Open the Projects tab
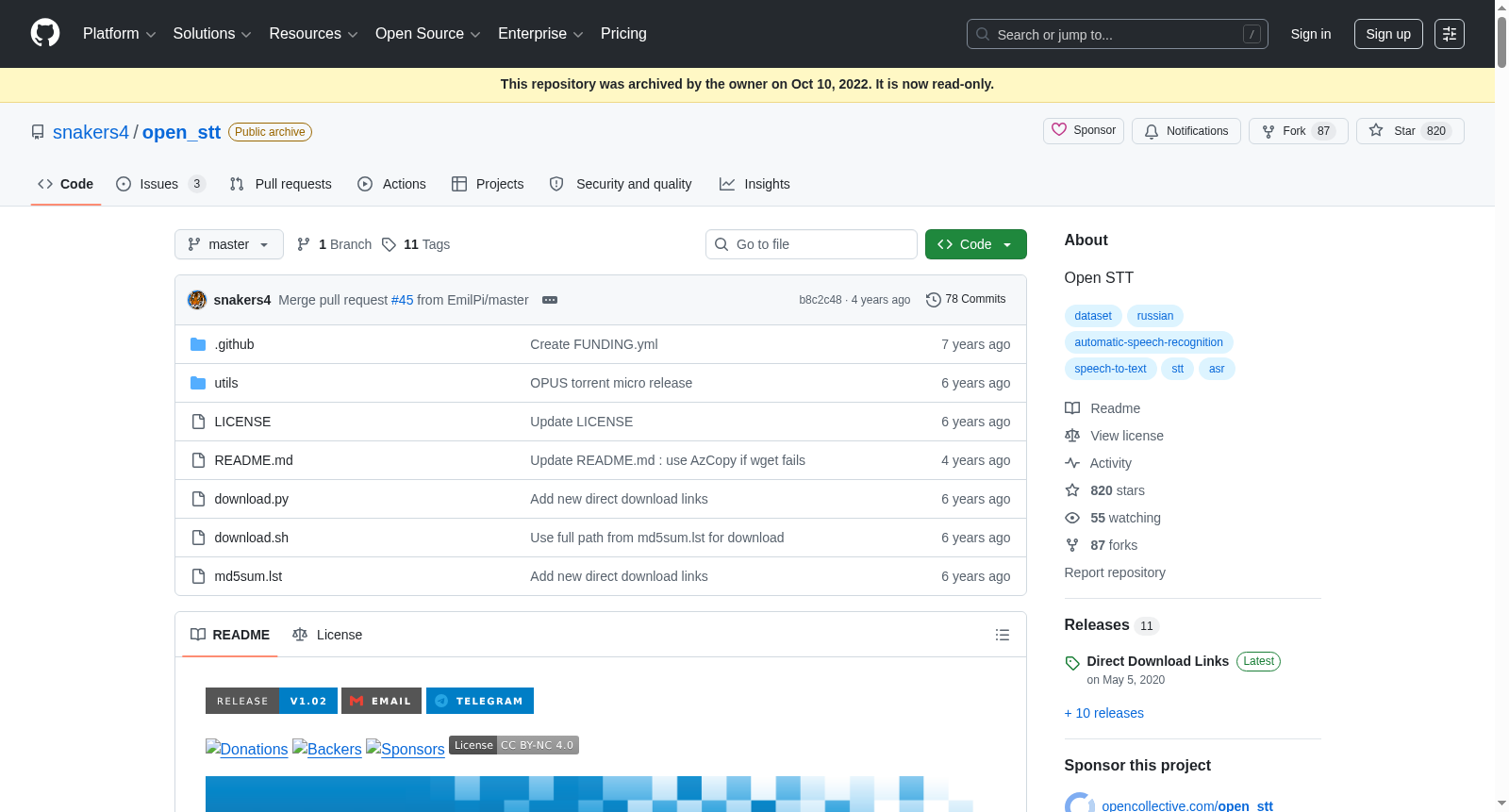 [x=488, y=184]
